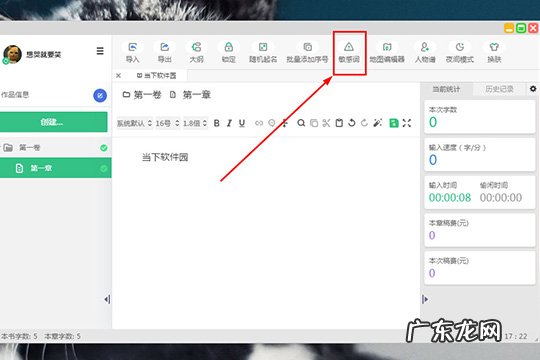Click the 00:00:08 input time value
Screen dimensions: 540x360
(450, 197)
